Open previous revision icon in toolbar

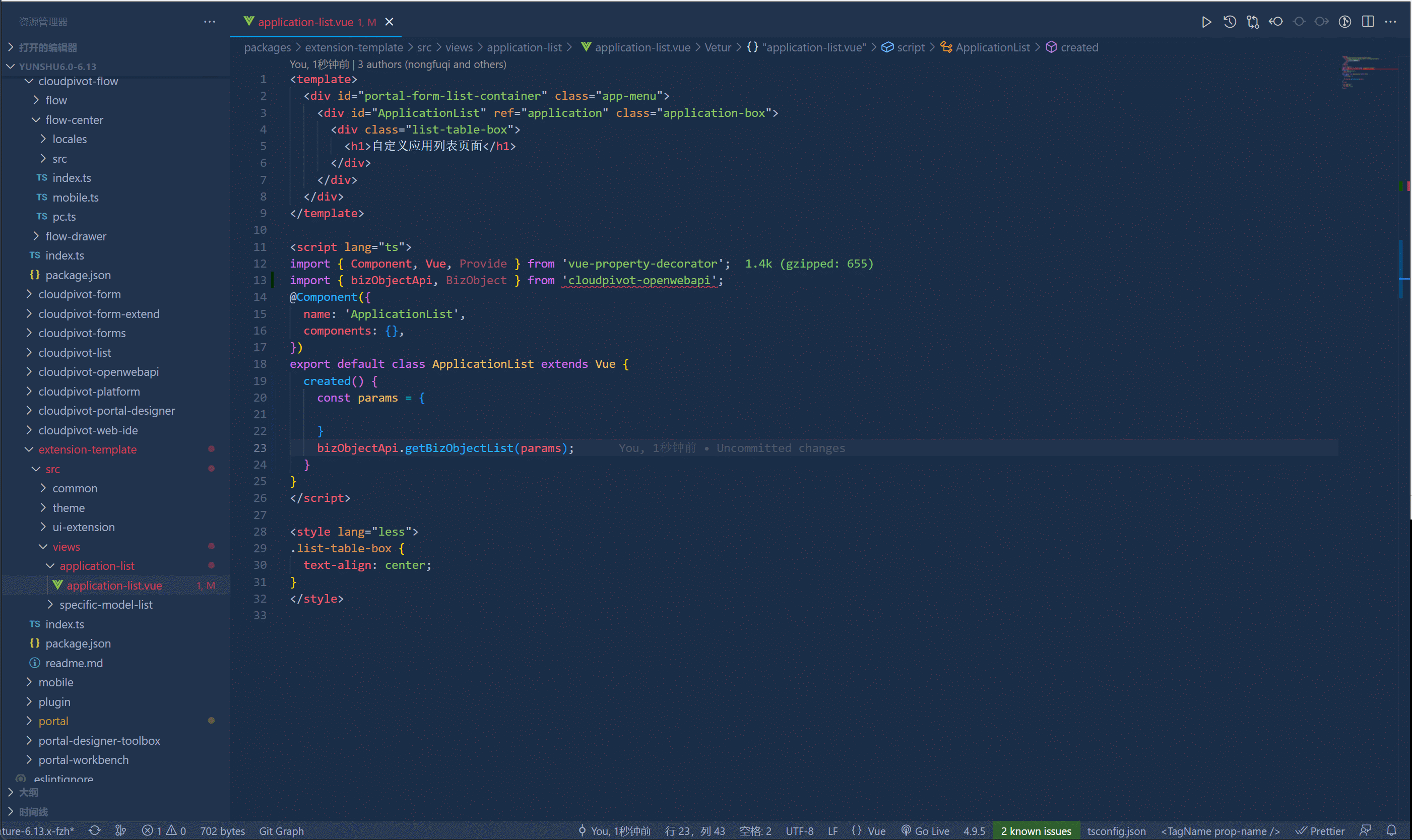[1275, 22]
